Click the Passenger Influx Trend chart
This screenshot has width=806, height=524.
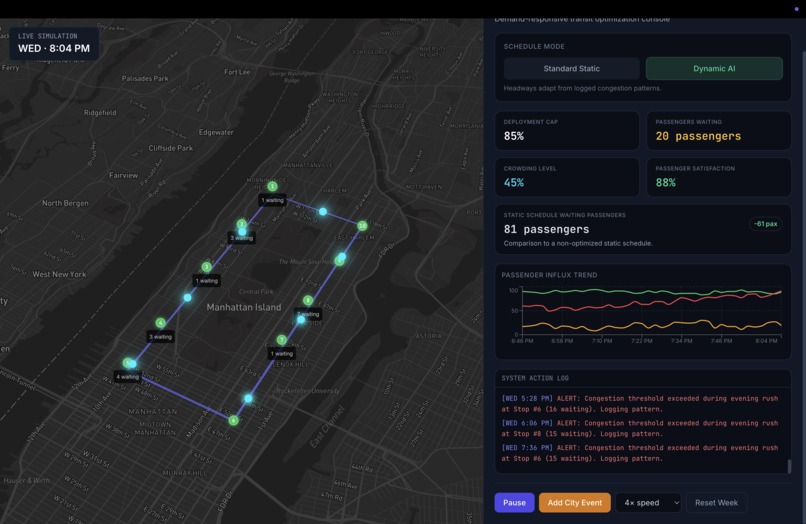click(x=643, y=314)
